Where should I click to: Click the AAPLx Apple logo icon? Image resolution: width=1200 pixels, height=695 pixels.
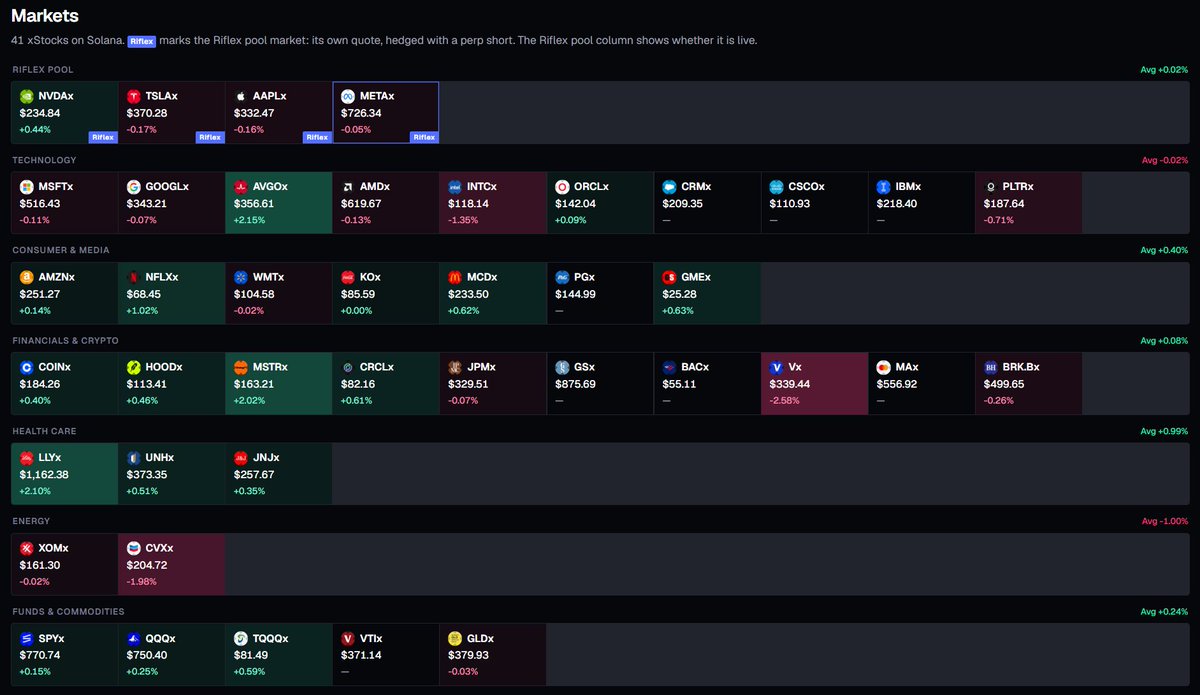pos(241,96)
